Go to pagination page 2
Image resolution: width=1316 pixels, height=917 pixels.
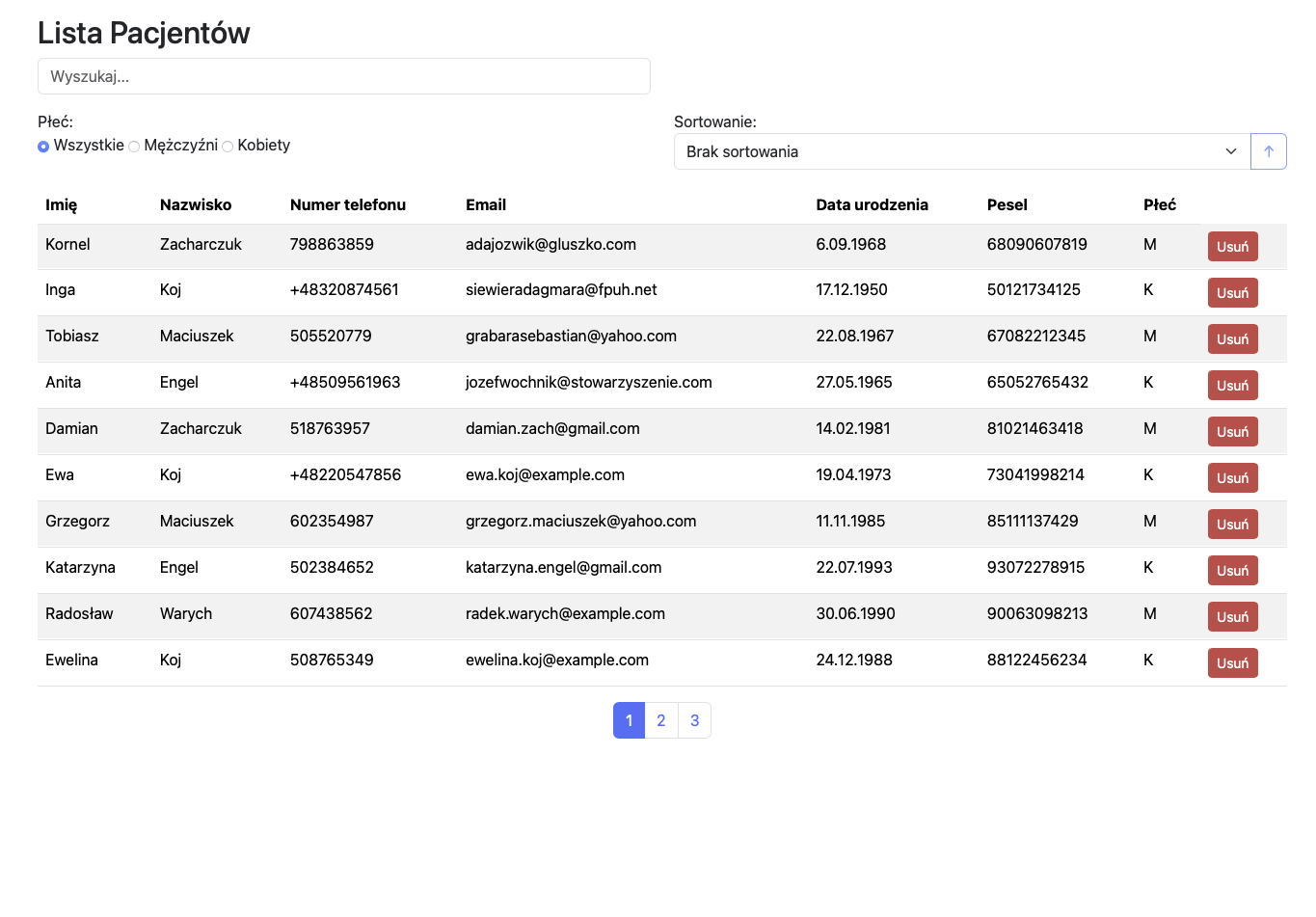click(x=661, y=720)
